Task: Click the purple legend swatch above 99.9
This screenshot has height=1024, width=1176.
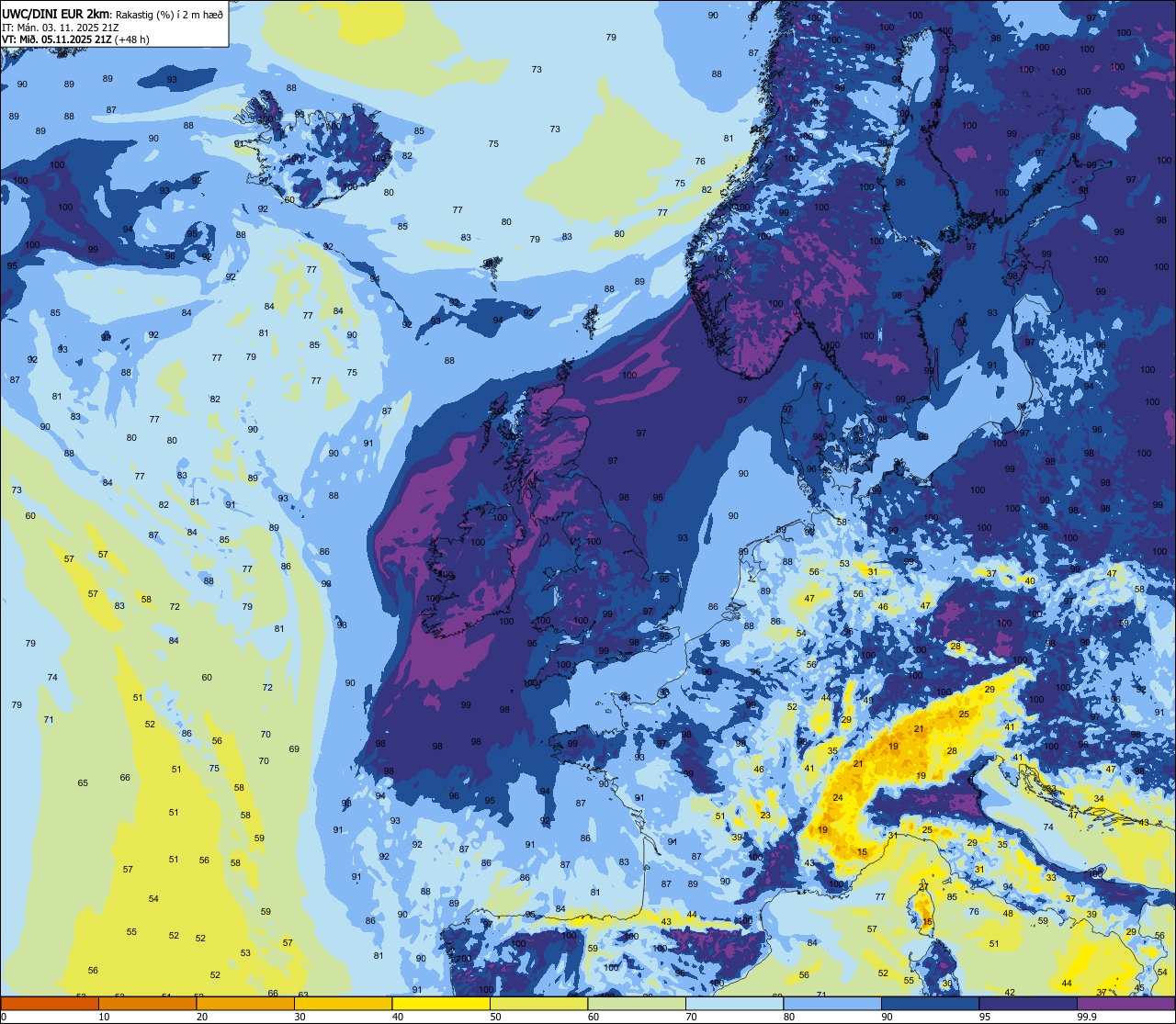Action: [1125, 1003]
